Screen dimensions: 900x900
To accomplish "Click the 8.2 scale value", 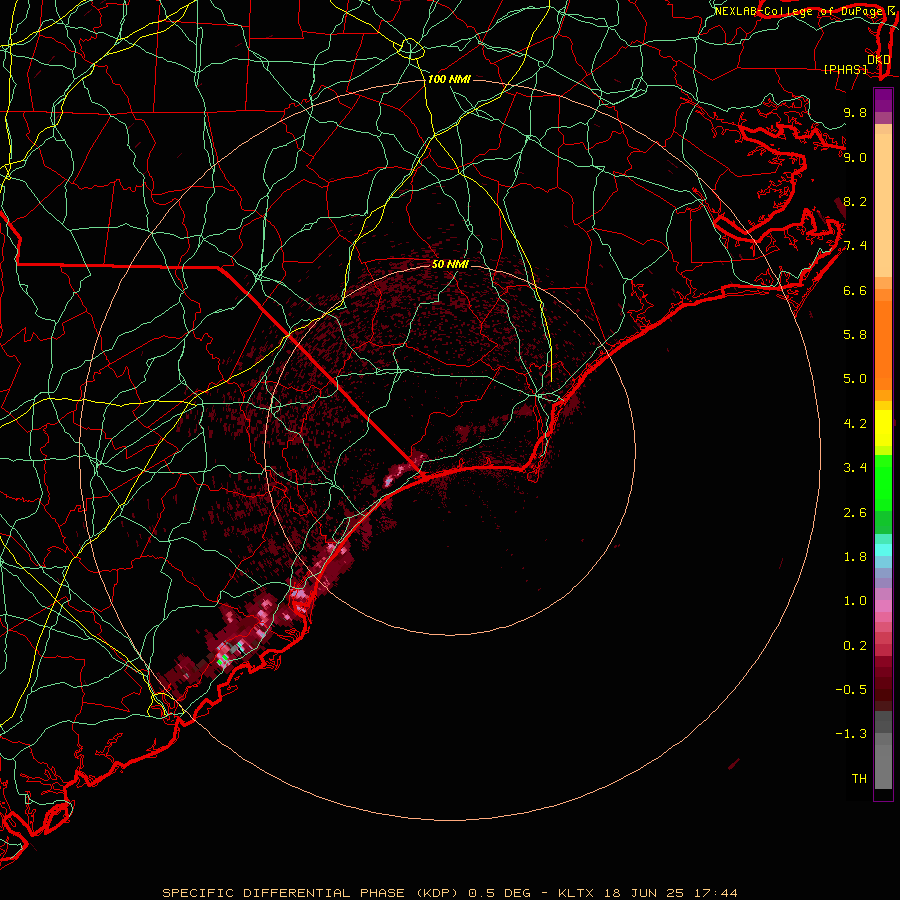I will [x=855, y=201].
